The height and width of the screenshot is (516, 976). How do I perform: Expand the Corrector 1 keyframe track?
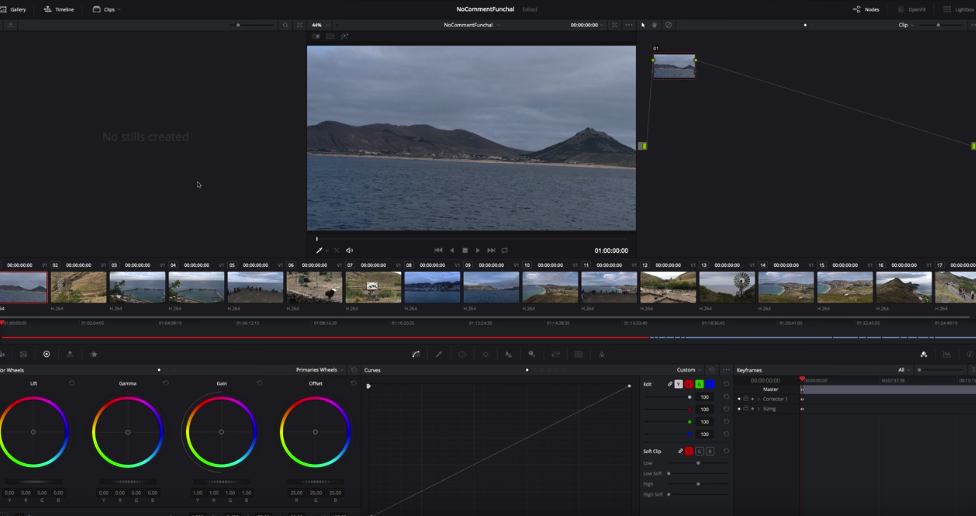(x=758, y=399)
